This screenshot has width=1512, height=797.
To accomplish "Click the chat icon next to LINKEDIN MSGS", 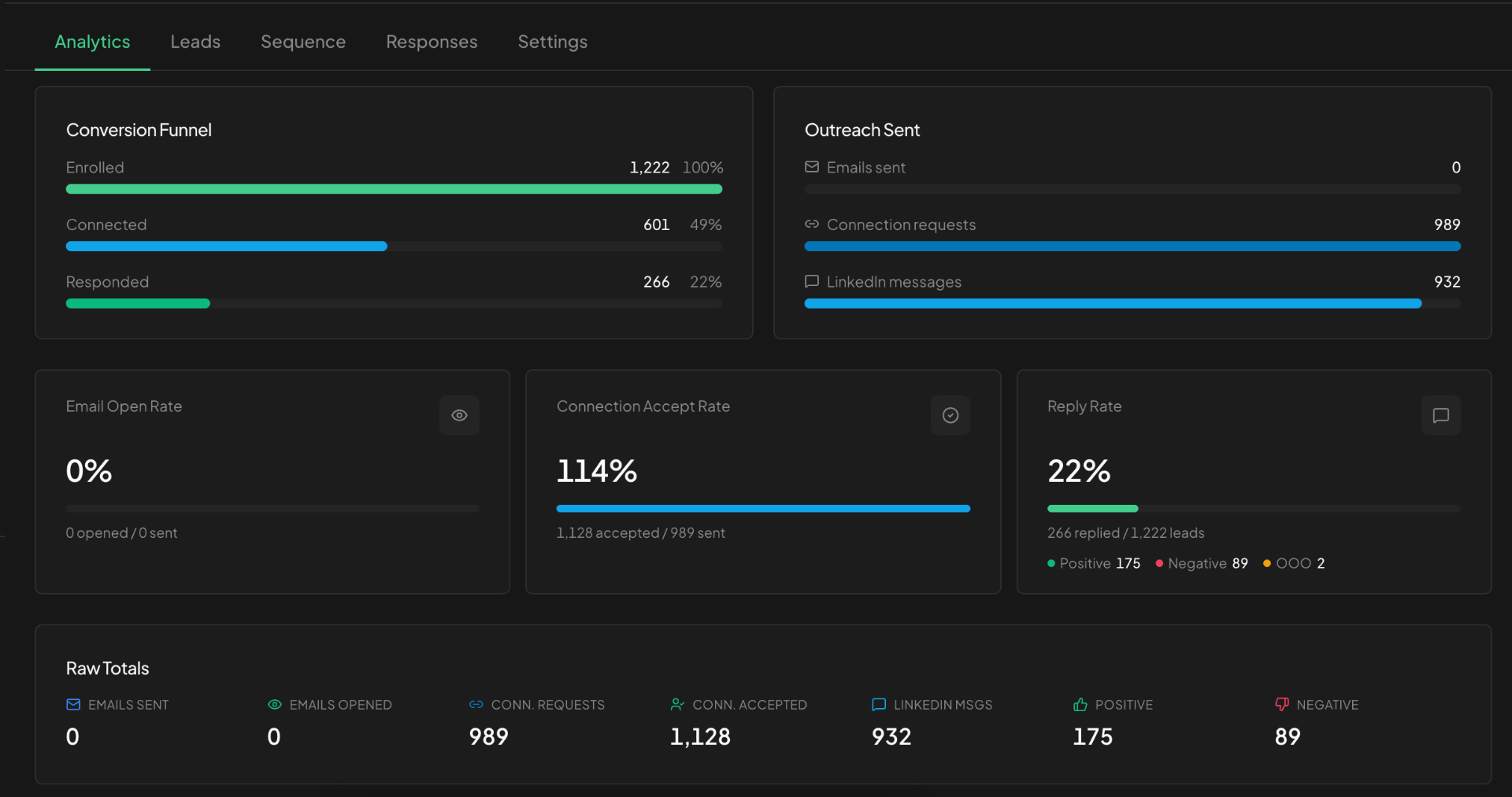I will (x=879, y=704).
